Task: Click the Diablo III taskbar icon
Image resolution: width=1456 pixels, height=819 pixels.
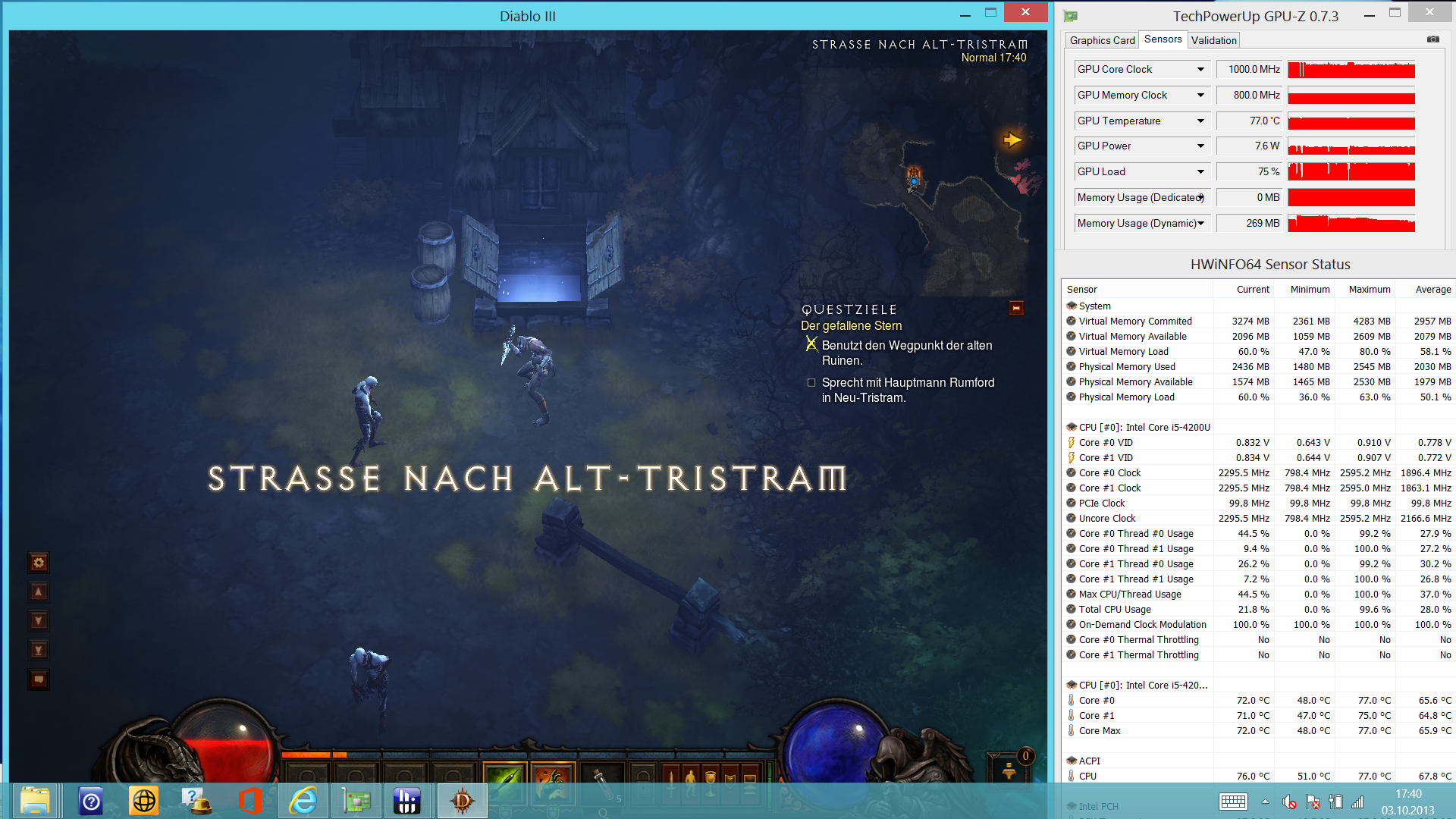Action: coord(462,801)
